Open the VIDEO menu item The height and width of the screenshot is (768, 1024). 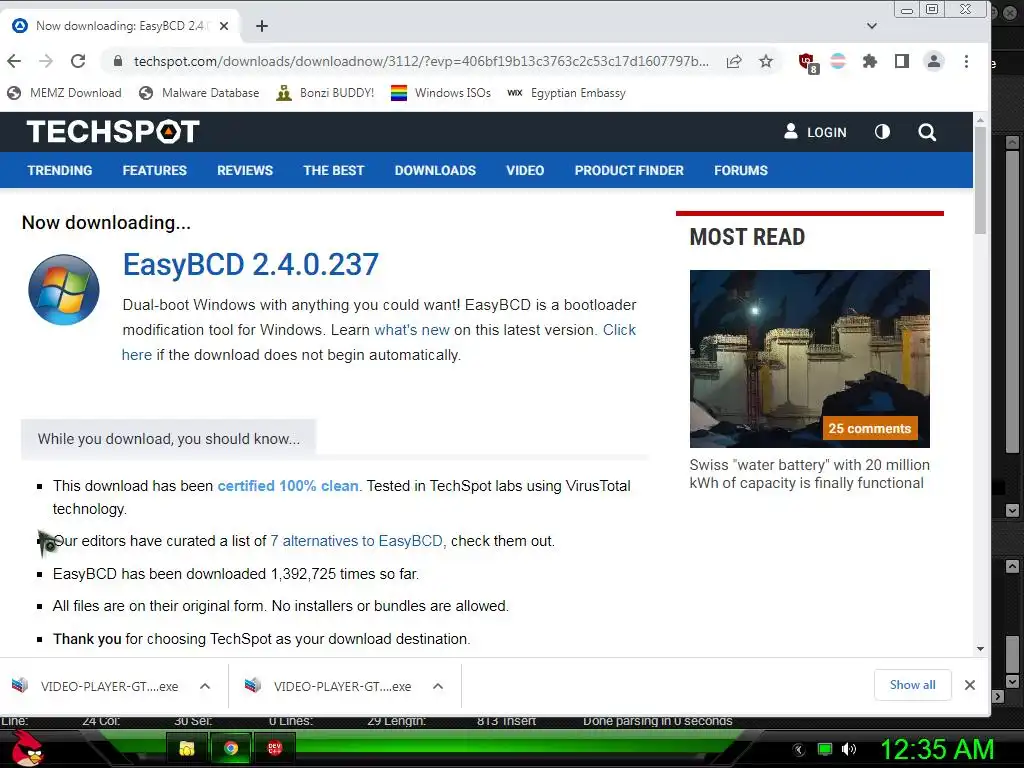(x=525, y=170)
